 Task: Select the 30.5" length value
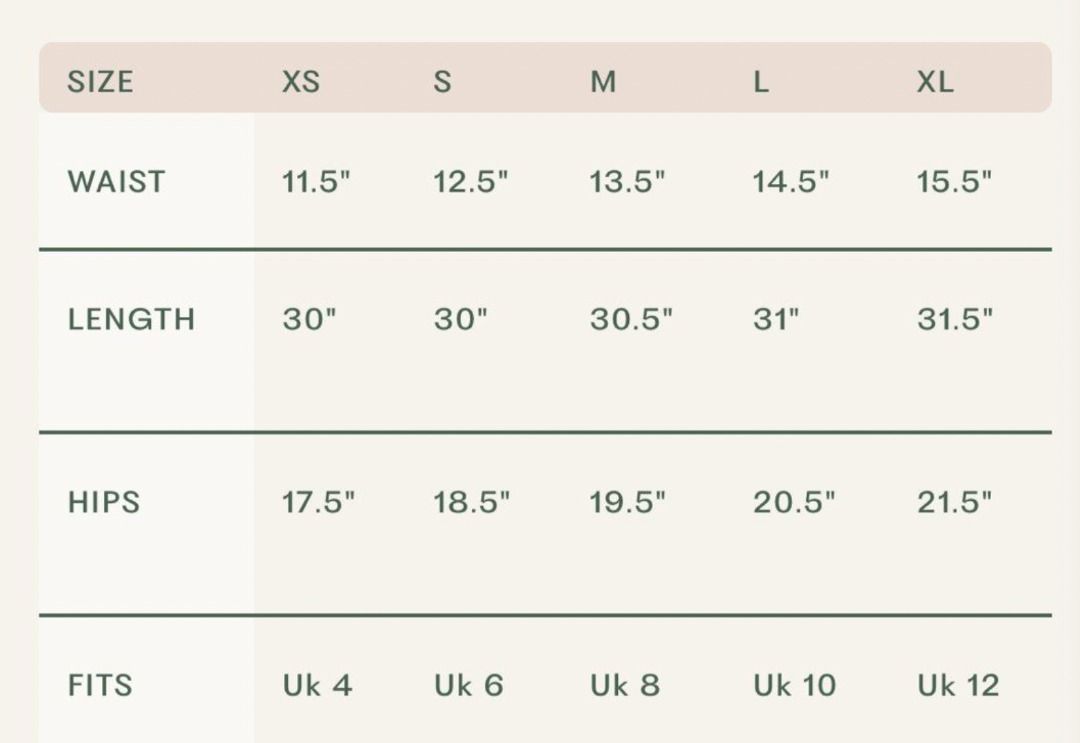tap(631, 319)
